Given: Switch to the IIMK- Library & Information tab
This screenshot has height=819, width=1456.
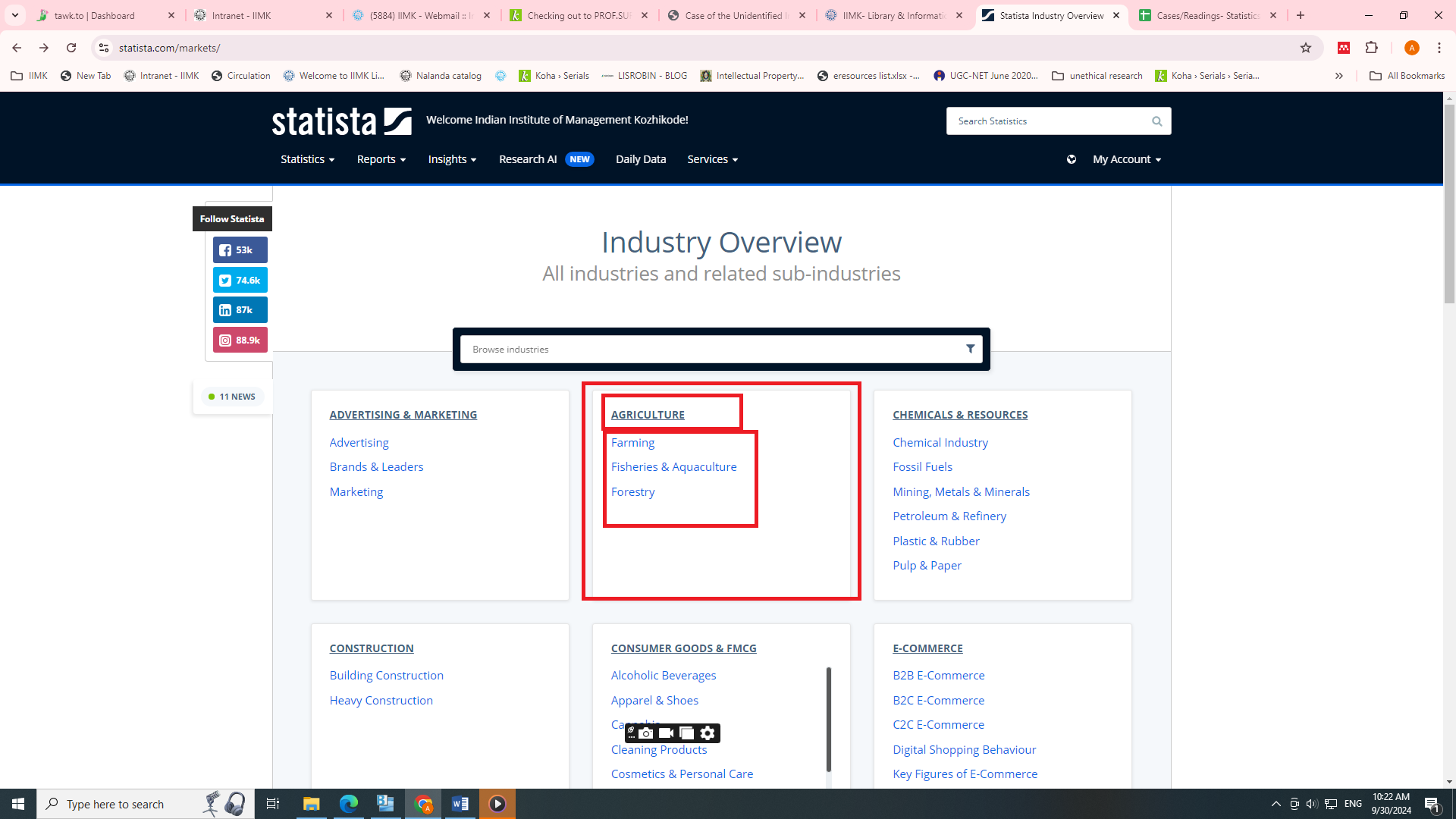Looking at the screenshot, I should click(892, 15).
